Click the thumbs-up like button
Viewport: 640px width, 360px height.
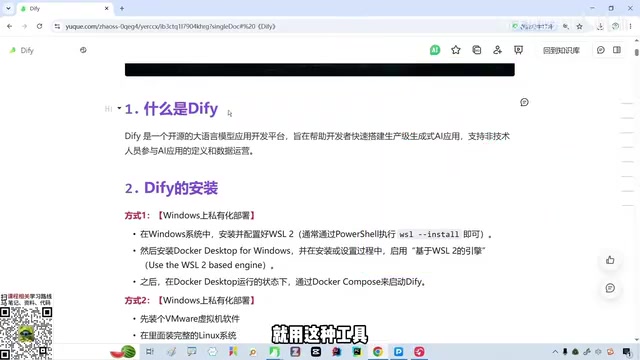tap(610, 260)
